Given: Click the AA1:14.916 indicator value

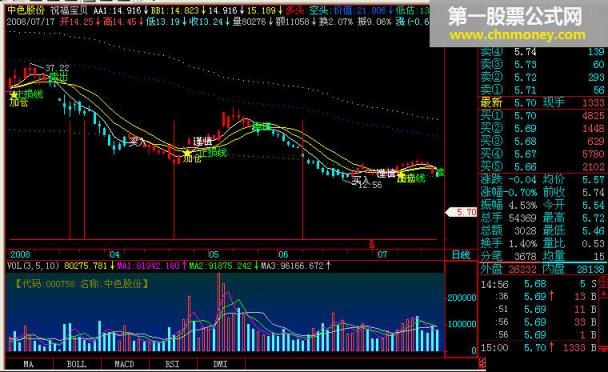Looking at the screenshot, I should [x=121, y=10].
